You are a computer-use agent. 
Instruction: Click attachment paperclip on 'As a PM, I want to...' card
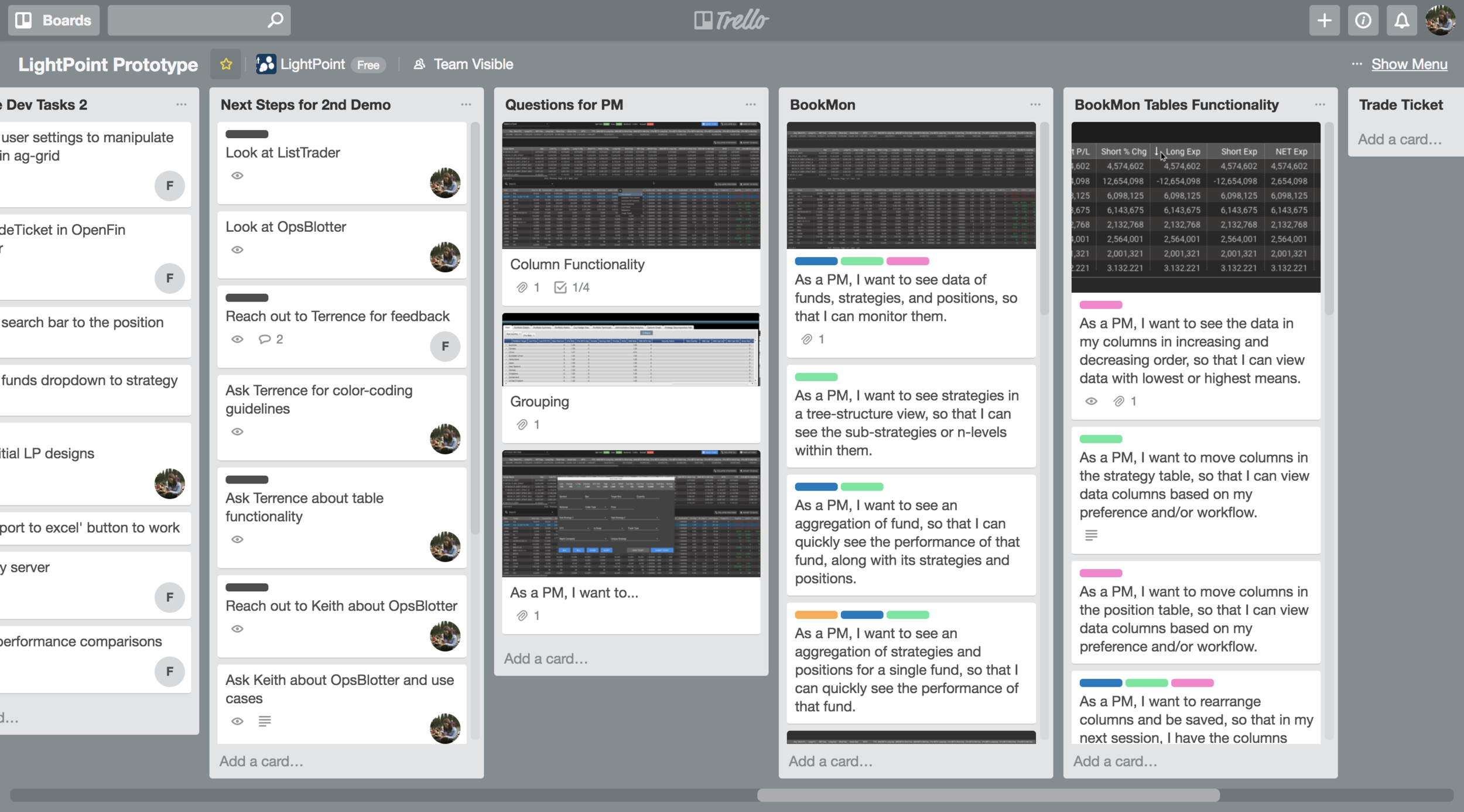522,616
